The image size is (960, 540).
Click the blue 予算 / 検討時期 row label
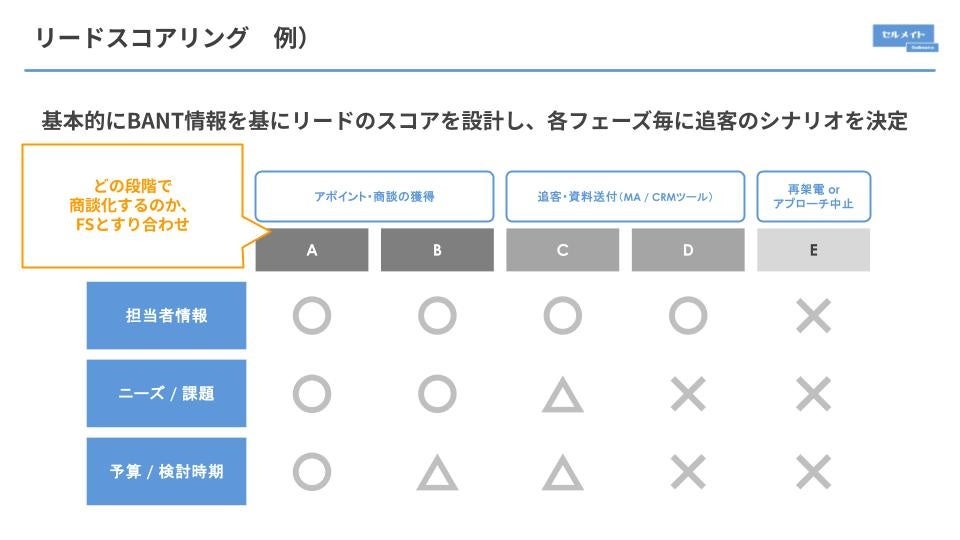[x=166, y=471]
